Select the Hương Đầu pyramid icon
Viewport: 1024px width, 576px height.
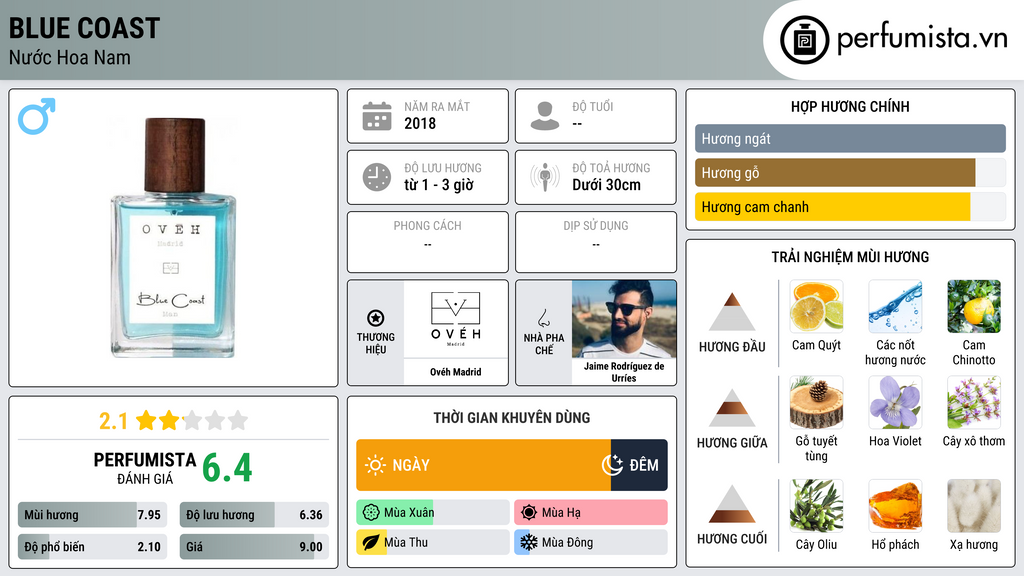(x=732, y=312)
